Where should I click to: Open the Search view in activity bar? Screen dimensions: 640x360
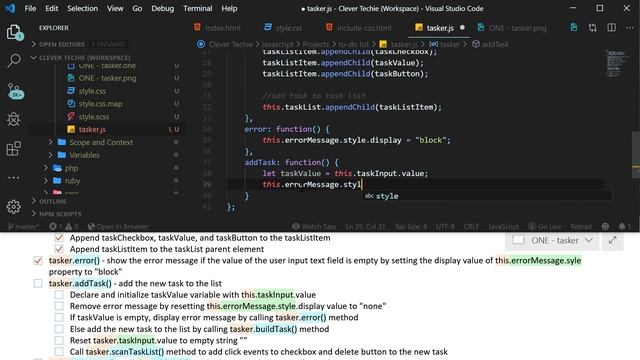14,61
